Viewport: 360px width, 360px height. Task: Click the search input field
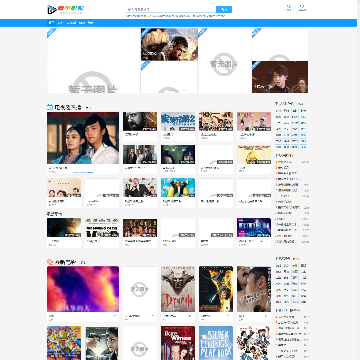(x=171, y=9)
